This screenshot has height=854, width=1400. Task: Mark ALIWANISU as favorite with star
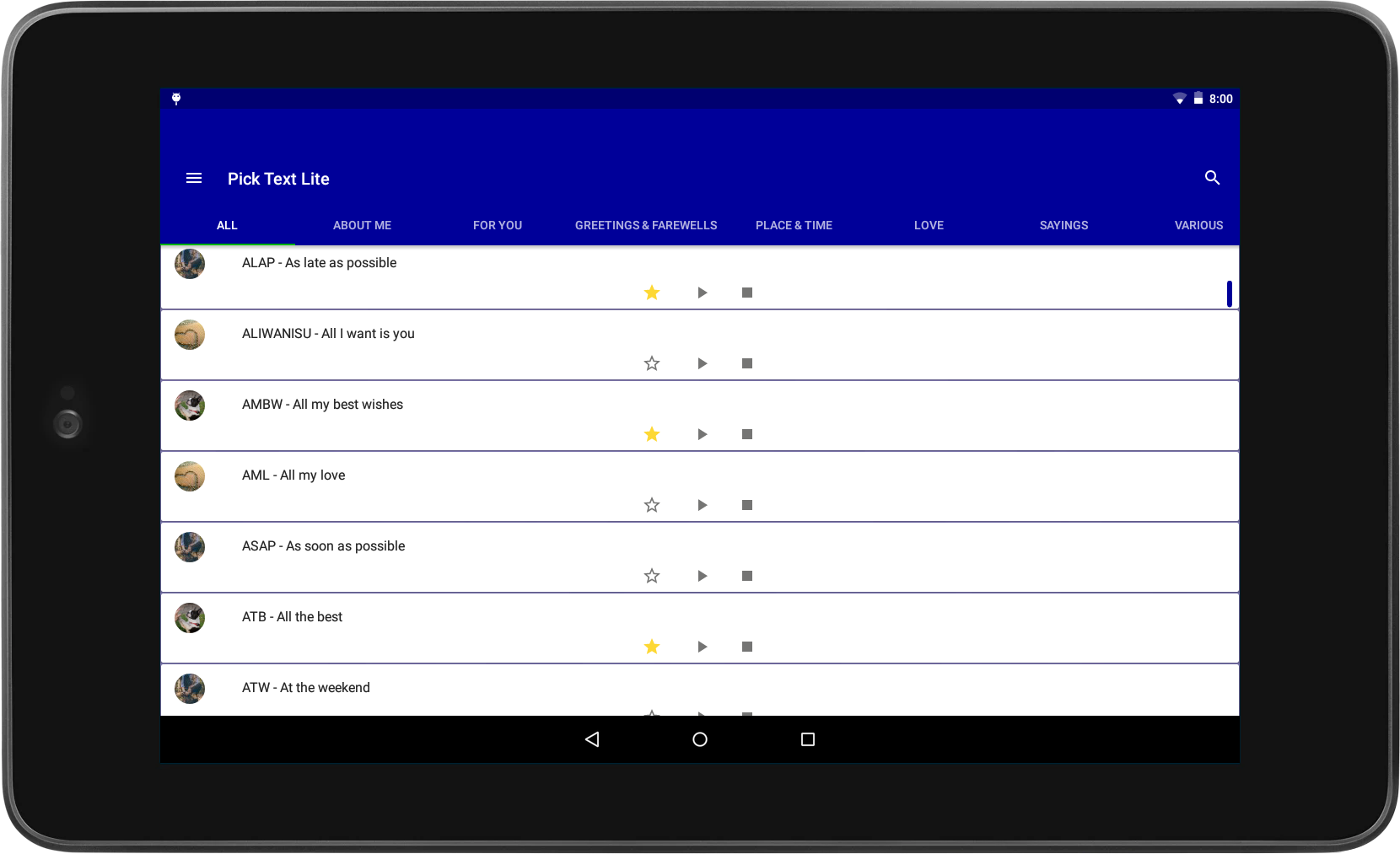click(x=652, y=363)
